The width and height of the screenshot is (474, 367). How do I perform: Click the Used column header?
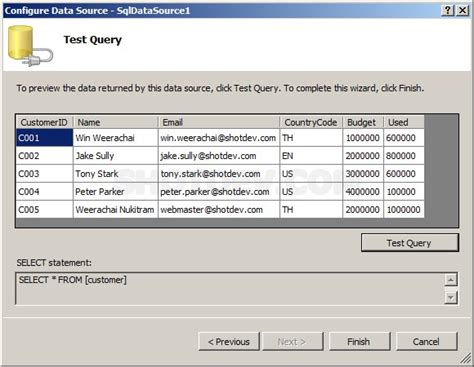pos(404,122)
